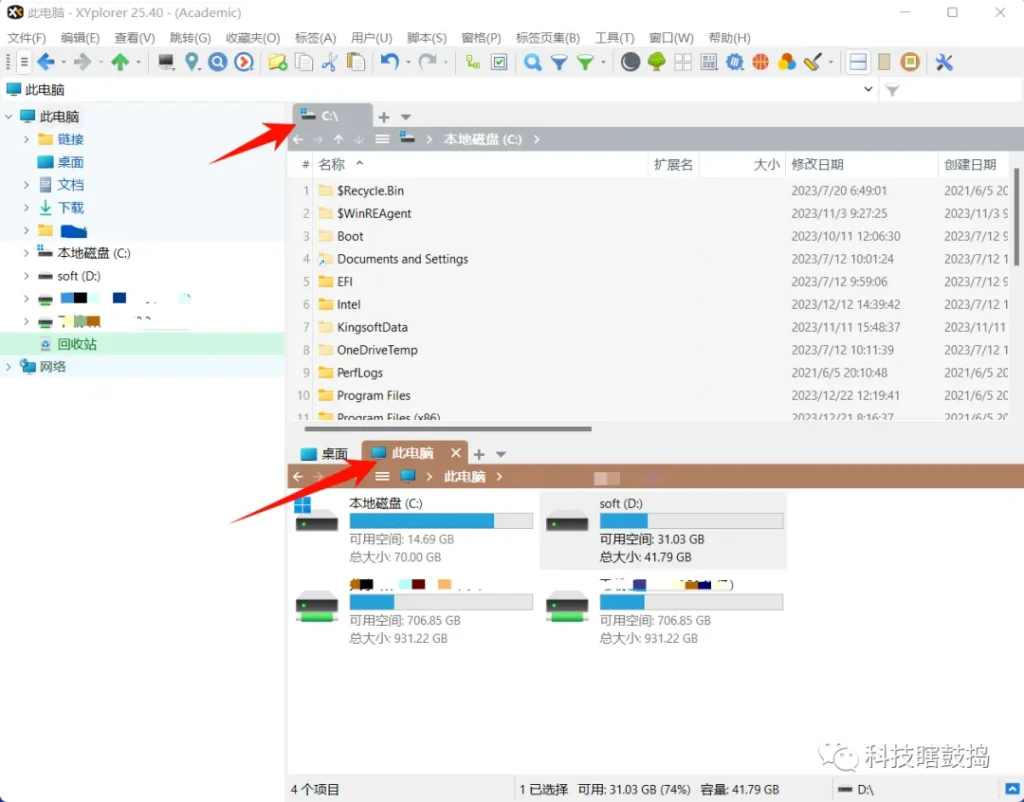Click the blue visual filter funnel icon

click(x=559, y=62)
